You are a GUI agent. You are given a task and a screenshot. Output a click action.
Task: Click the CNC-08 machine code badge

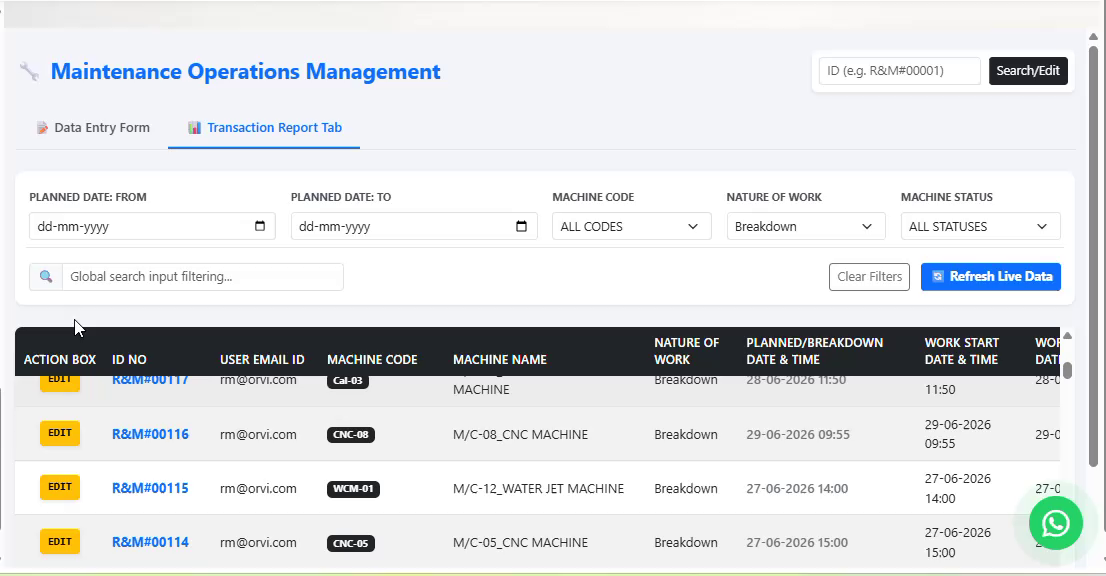(x=351, y=434)
